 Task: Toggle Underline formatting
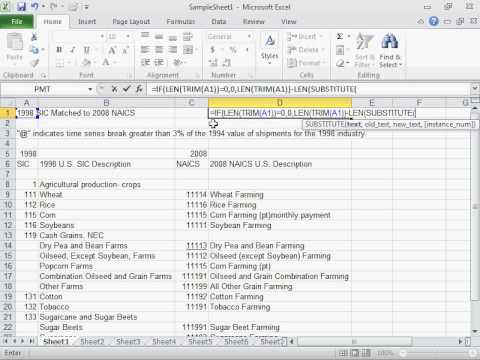click(87, 50)
